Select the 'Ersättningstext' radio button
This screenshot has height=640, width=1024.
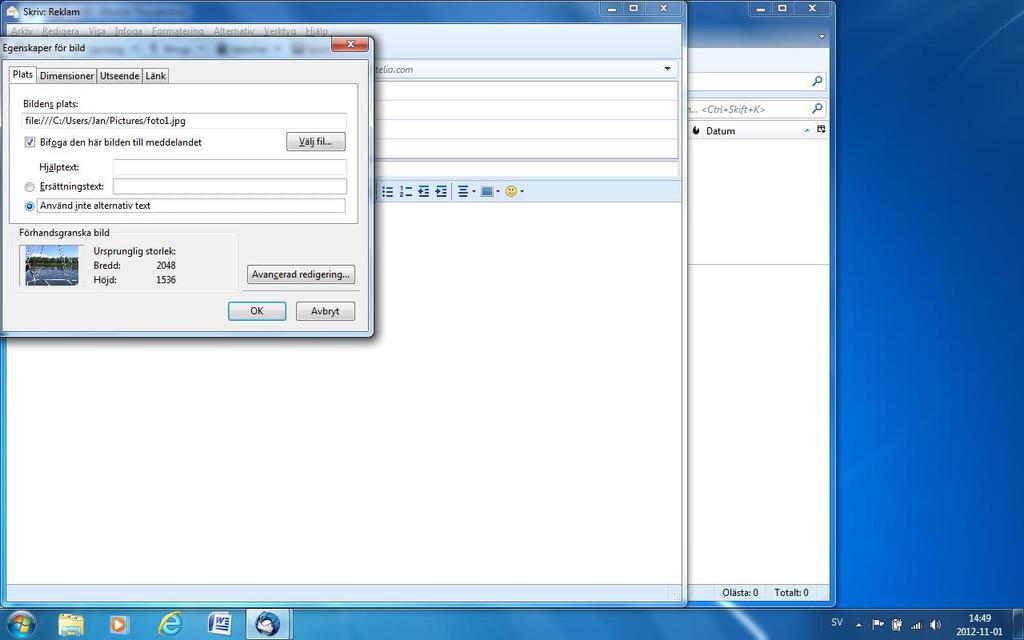(x=29, y=187)
